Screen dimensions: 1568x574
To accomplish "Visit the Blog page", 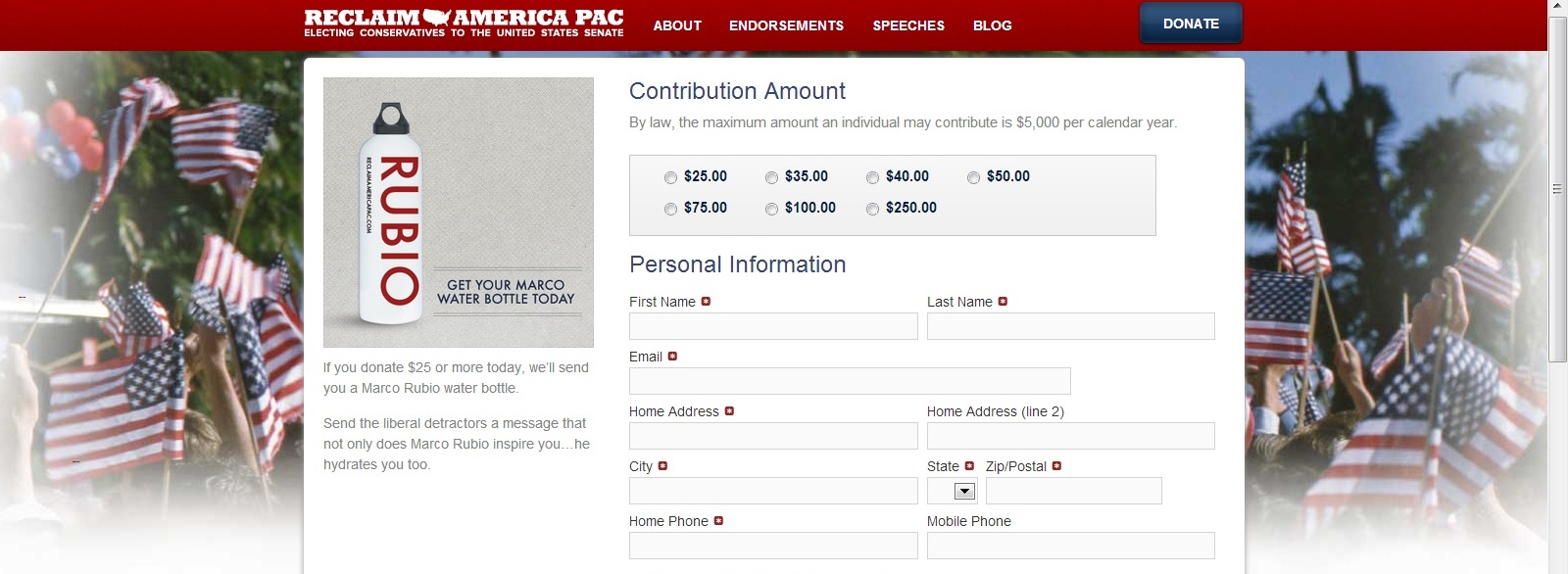I will (x=992, y=25).
